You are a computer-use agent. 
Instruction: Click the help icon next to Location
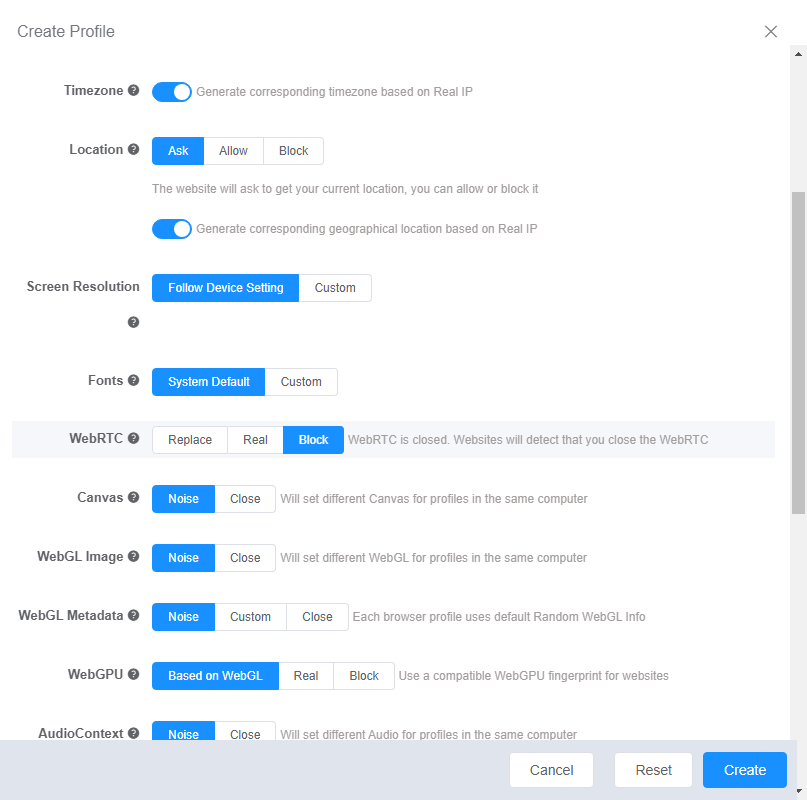coord(134,150)
